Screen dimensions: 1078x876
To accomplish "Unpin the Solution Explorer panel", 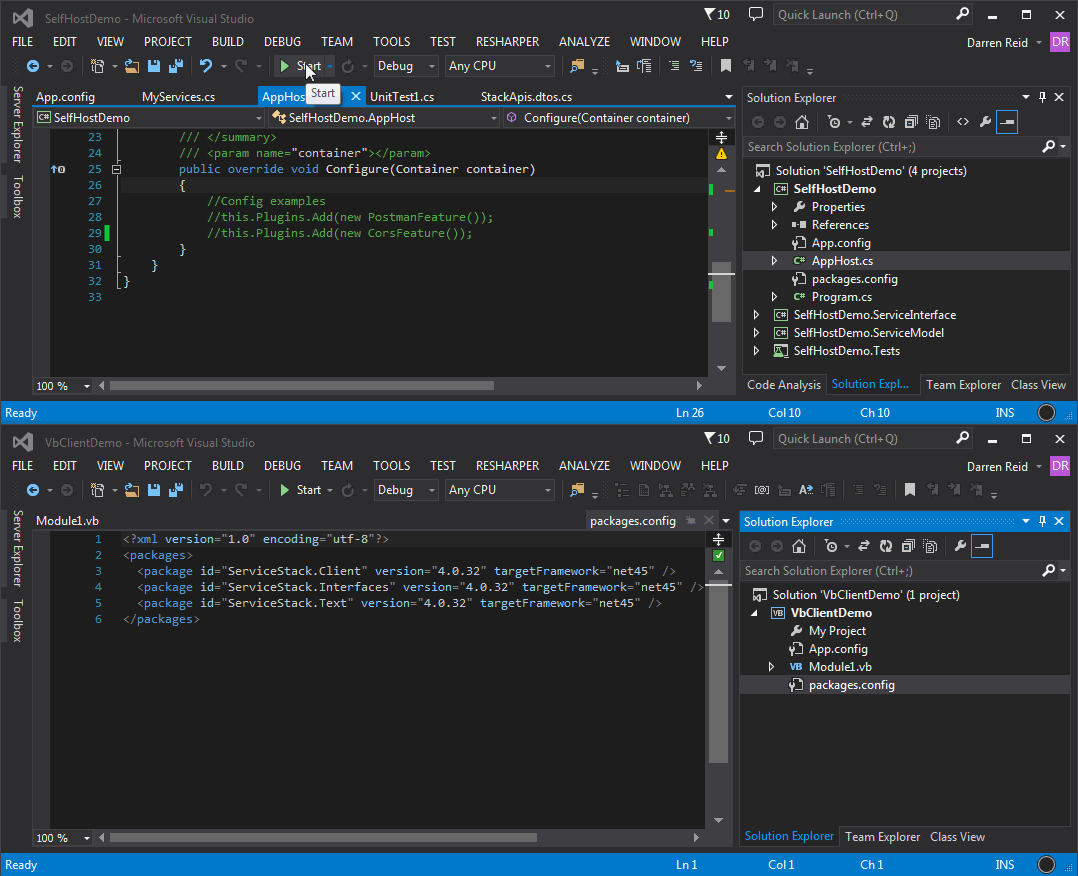I will [1043, 97].
